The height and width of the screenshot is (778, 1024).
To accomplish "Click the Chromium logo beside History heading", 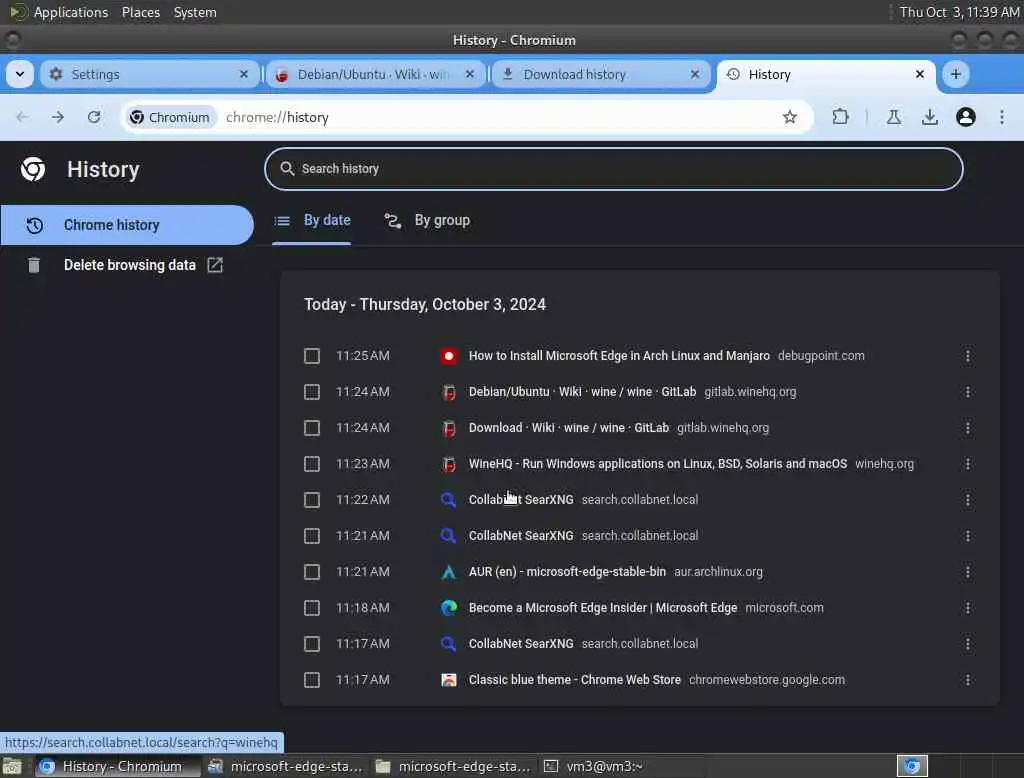I will point(33,169).
